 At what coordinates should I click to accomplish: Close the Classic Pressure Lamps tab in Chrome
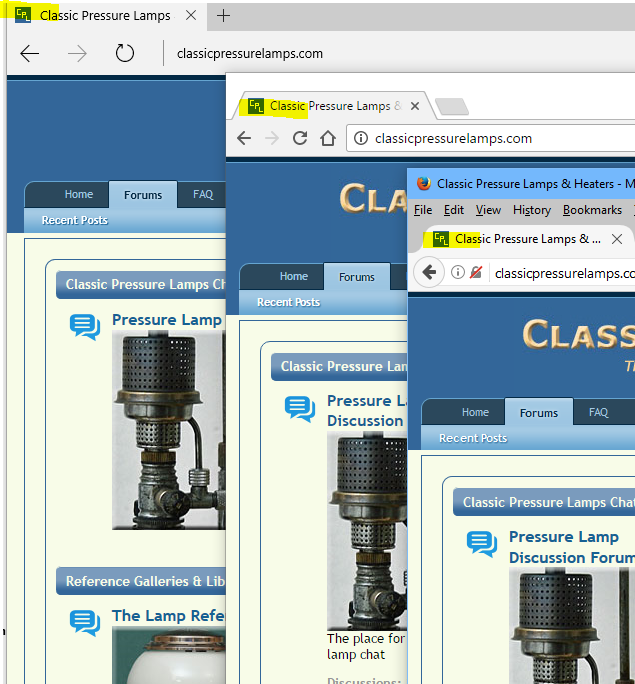[x=415, y=106]
